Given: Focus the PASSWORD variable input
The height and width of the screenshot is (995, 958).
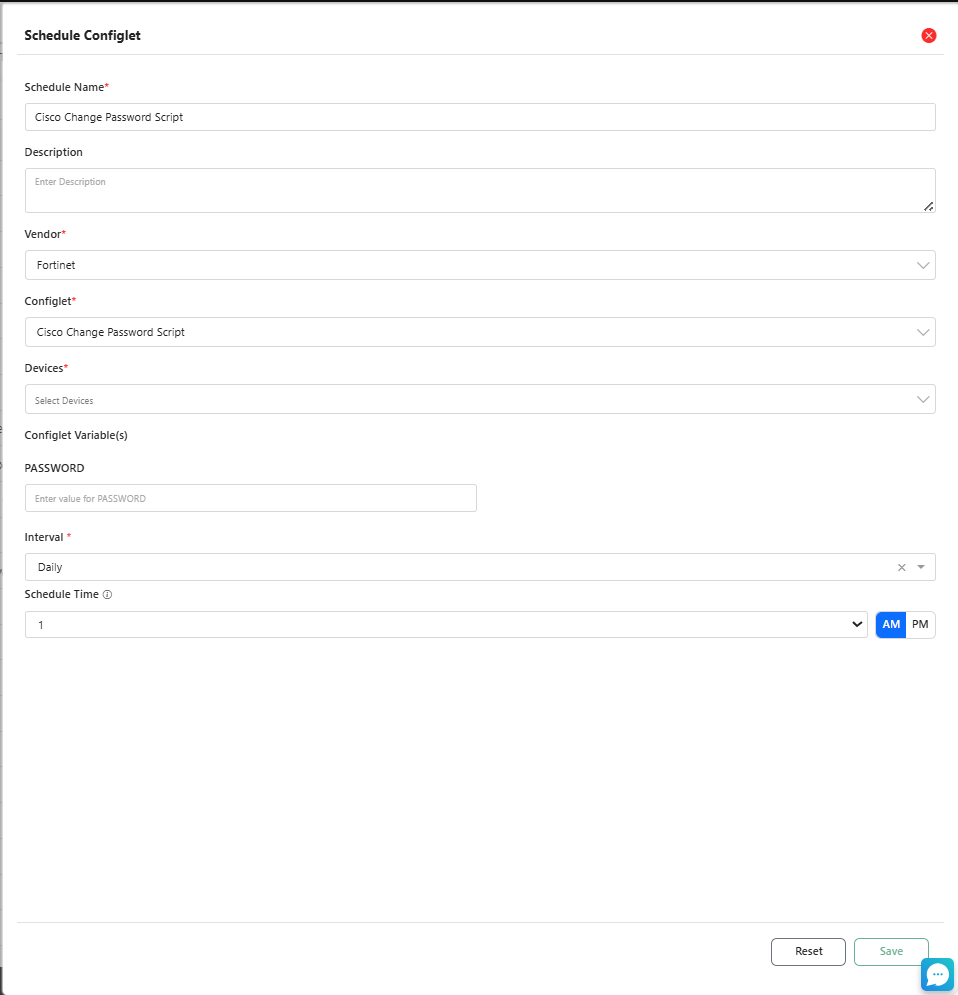Looking at the screenshot, I should coord(250,498).
